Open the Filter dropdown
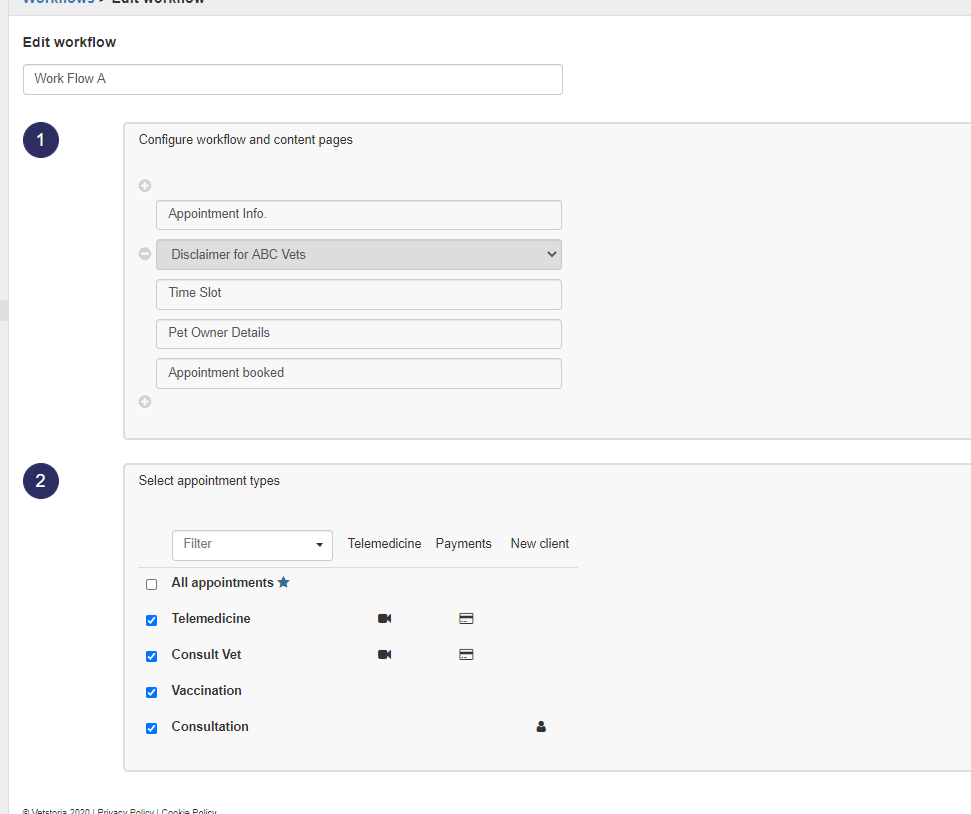The image size is (971, 814). coord(252,545)
